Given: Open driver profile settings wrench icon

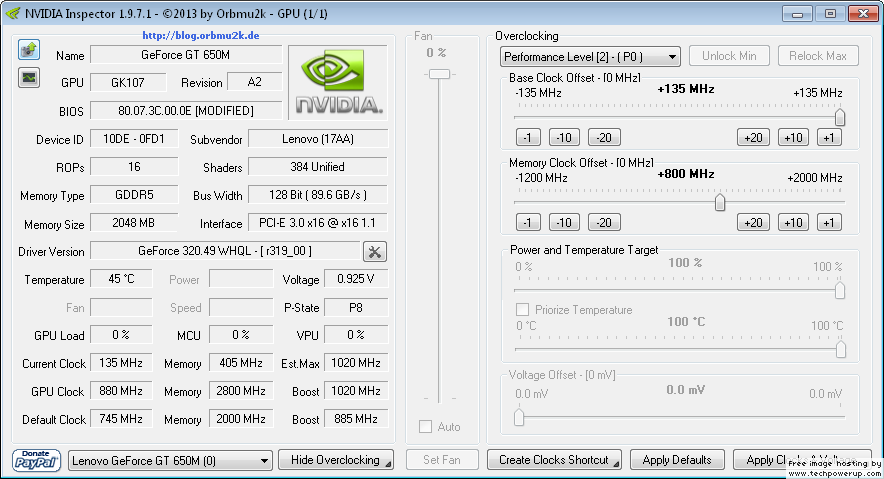Looking at the screenshot, I should 375,251.
